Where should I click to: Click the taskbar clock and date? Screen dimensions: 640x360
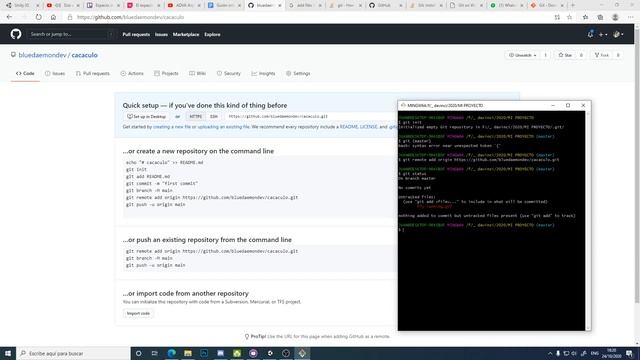pos(611,353)
